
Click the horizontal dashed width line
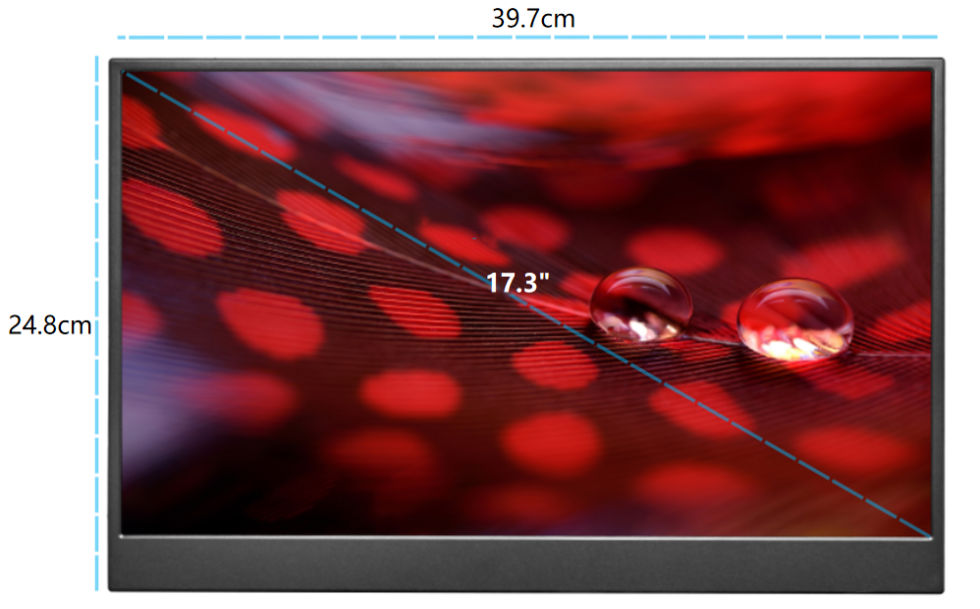400,38
